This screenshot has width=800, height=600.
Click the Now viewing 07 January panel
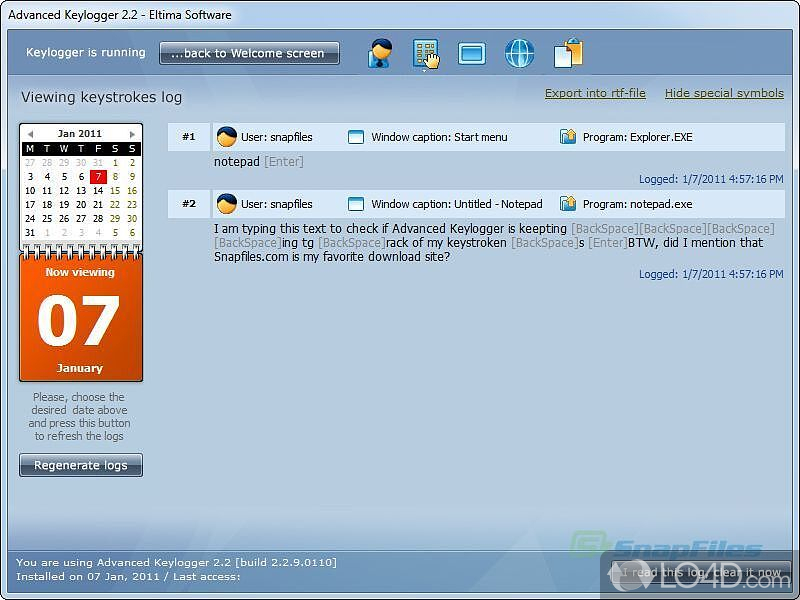tap(81, 318)
